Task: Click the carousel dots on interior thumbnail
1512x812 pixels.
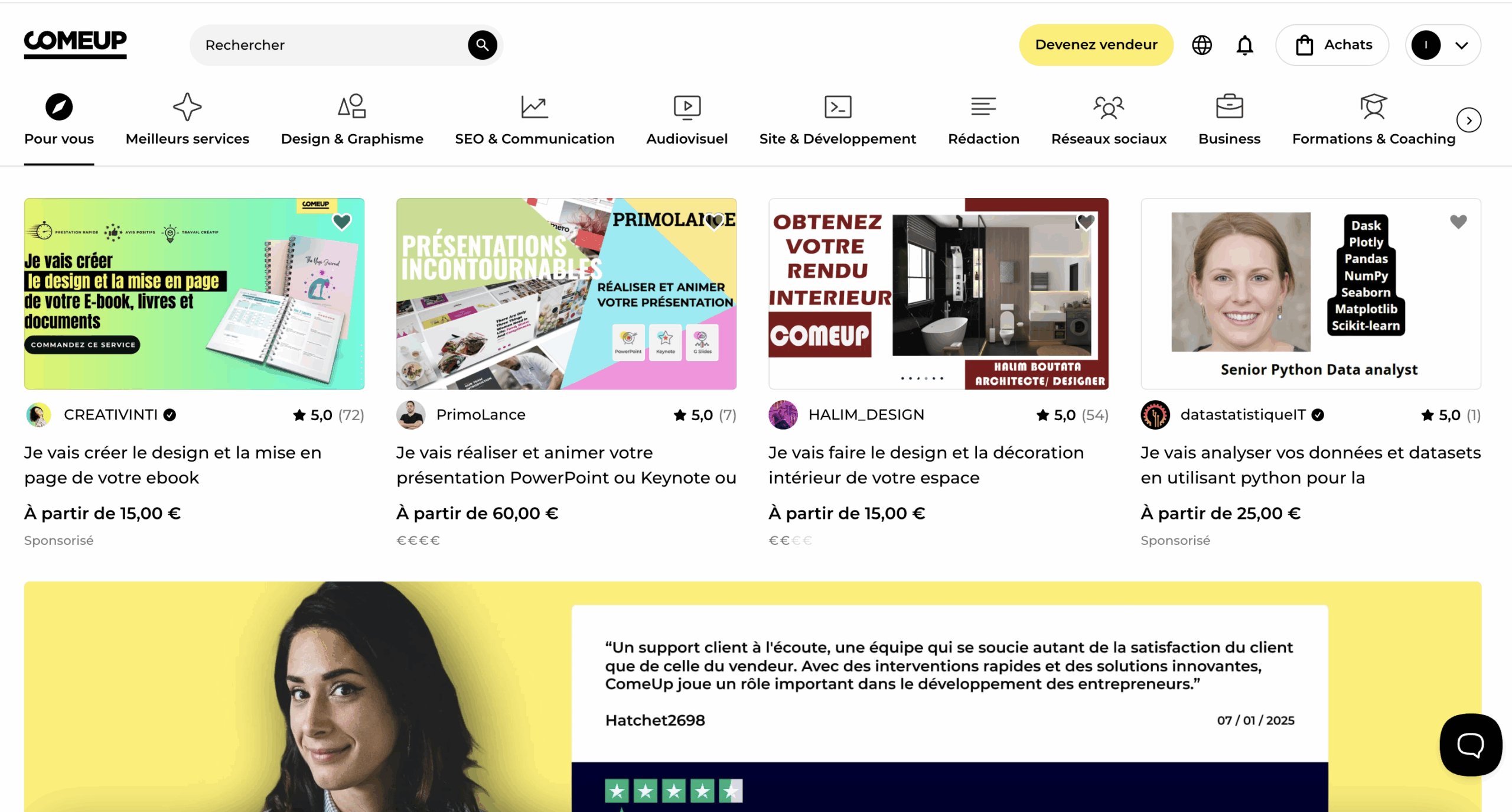Action: pos(922,378)
